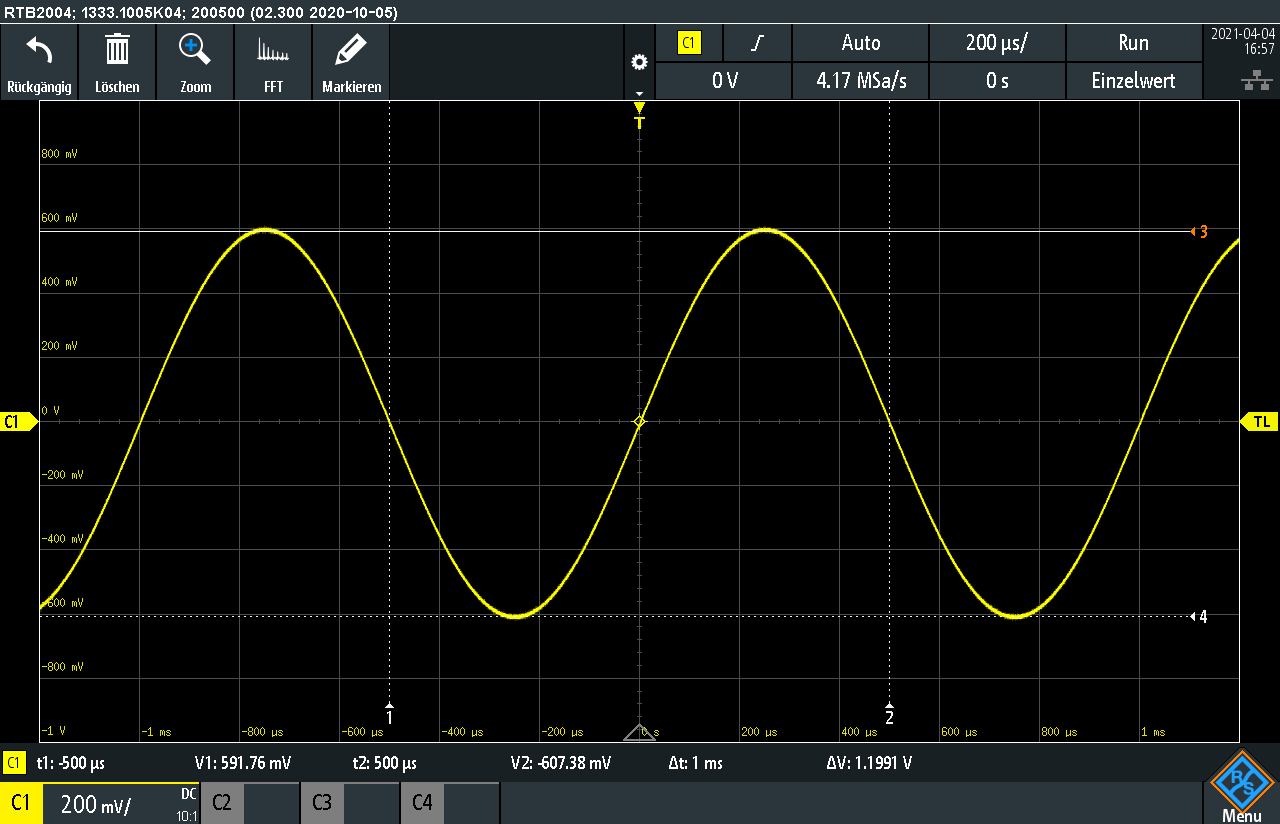
Task: Tap the Rückgängig undo icon
Action: pyautogui.click(x=39, y=48)
